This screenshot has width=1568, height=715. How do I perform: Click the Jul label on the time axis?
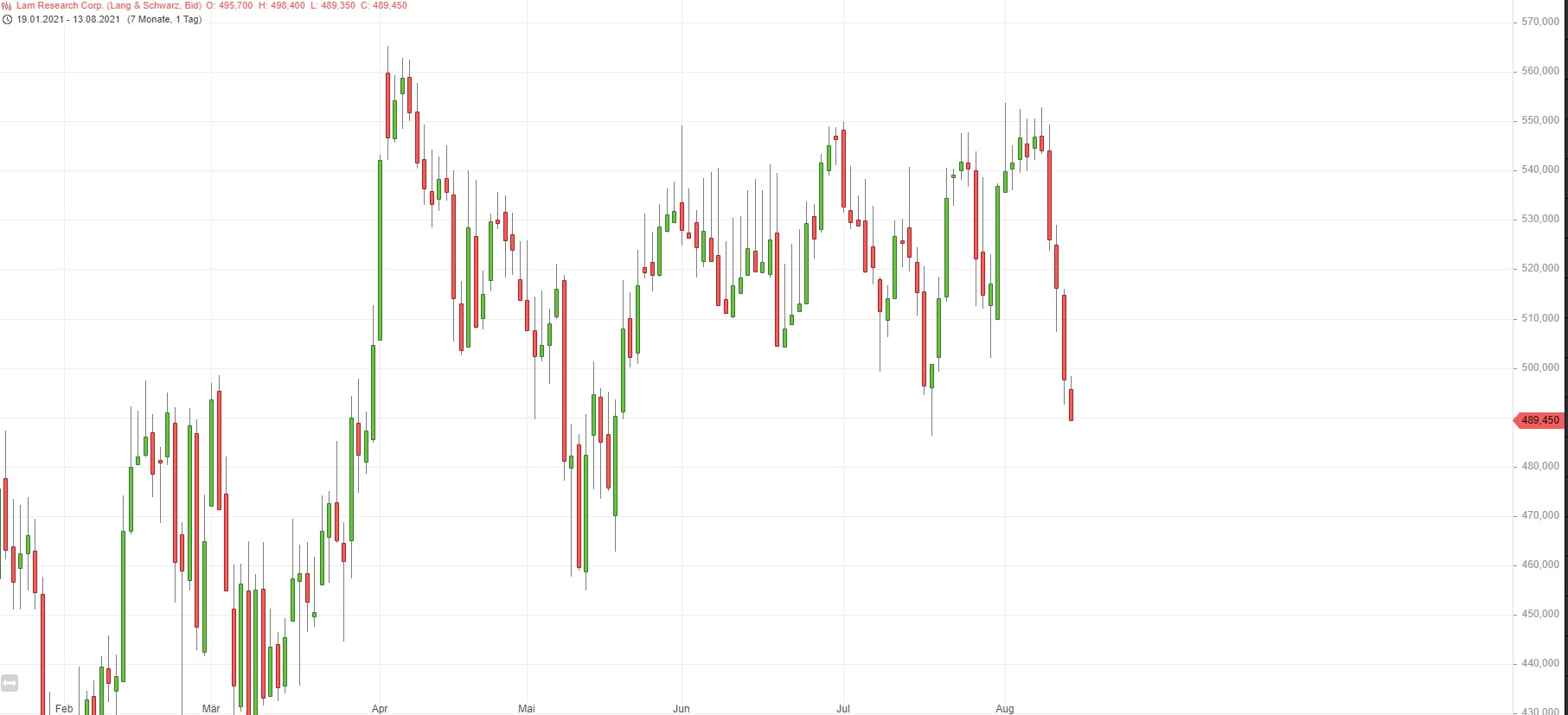tap(843, 709)
